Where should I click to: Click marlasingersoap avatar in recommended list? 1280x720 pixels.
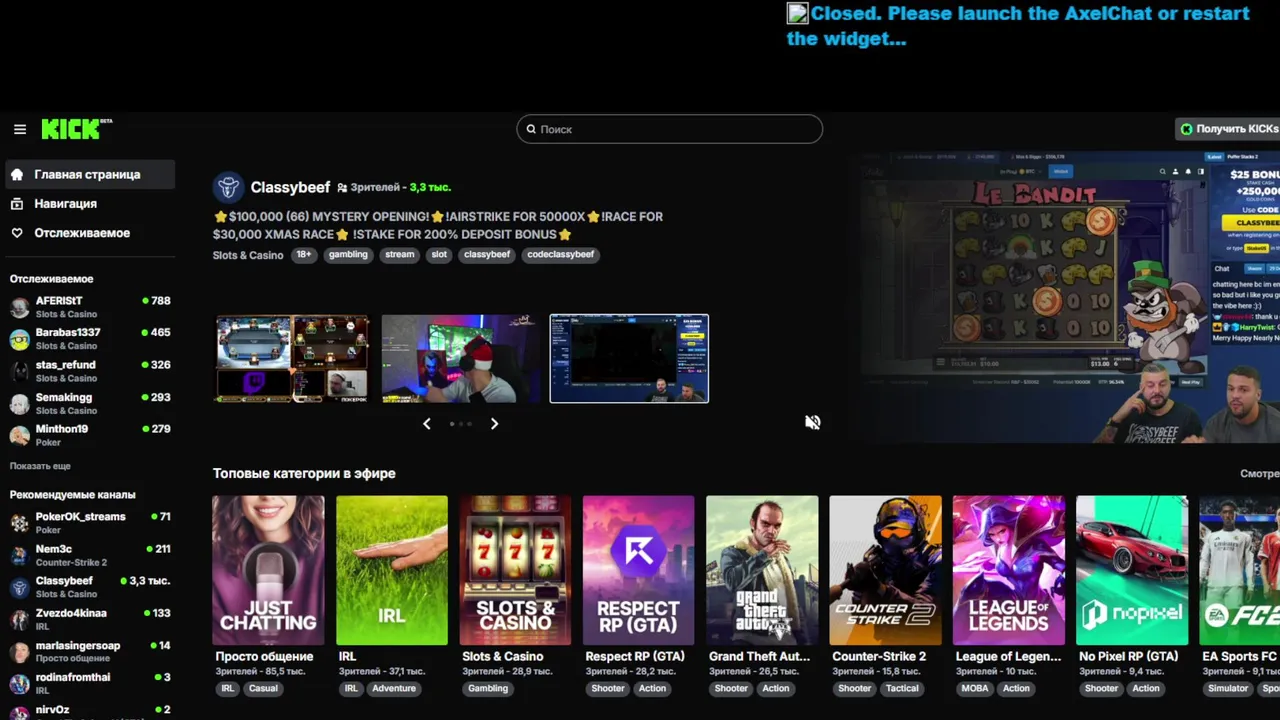click(20, 651)
